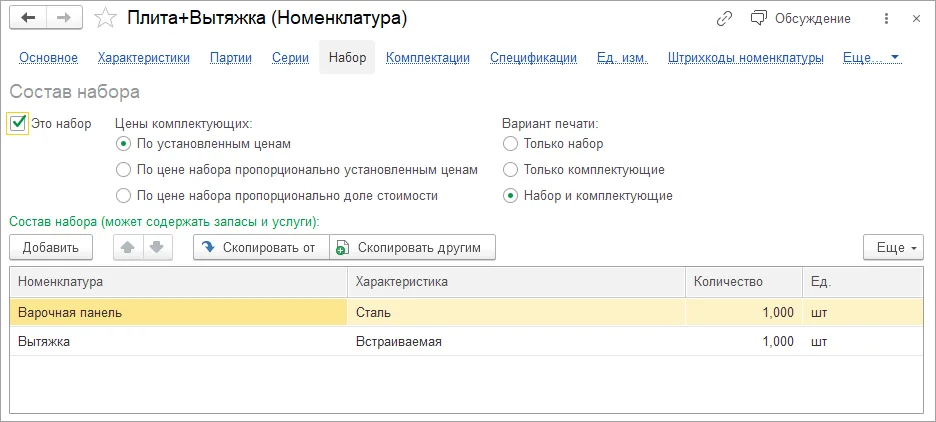Sort by the Номенклатура column header

[179, 282]
